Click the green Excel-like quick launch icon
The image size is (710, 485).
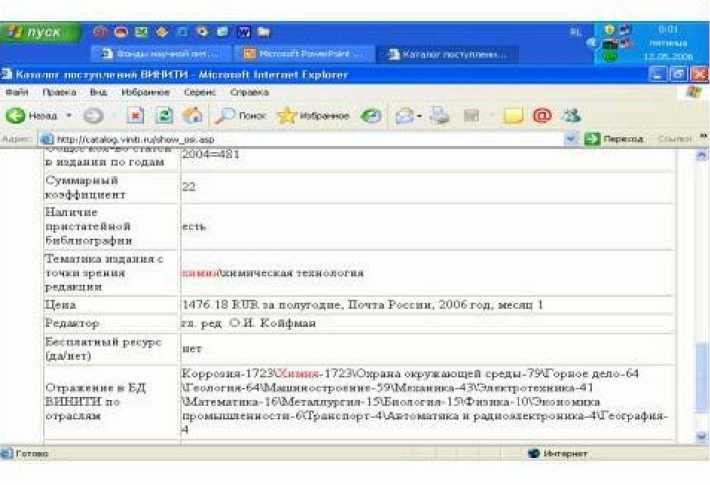coord(141,32)
